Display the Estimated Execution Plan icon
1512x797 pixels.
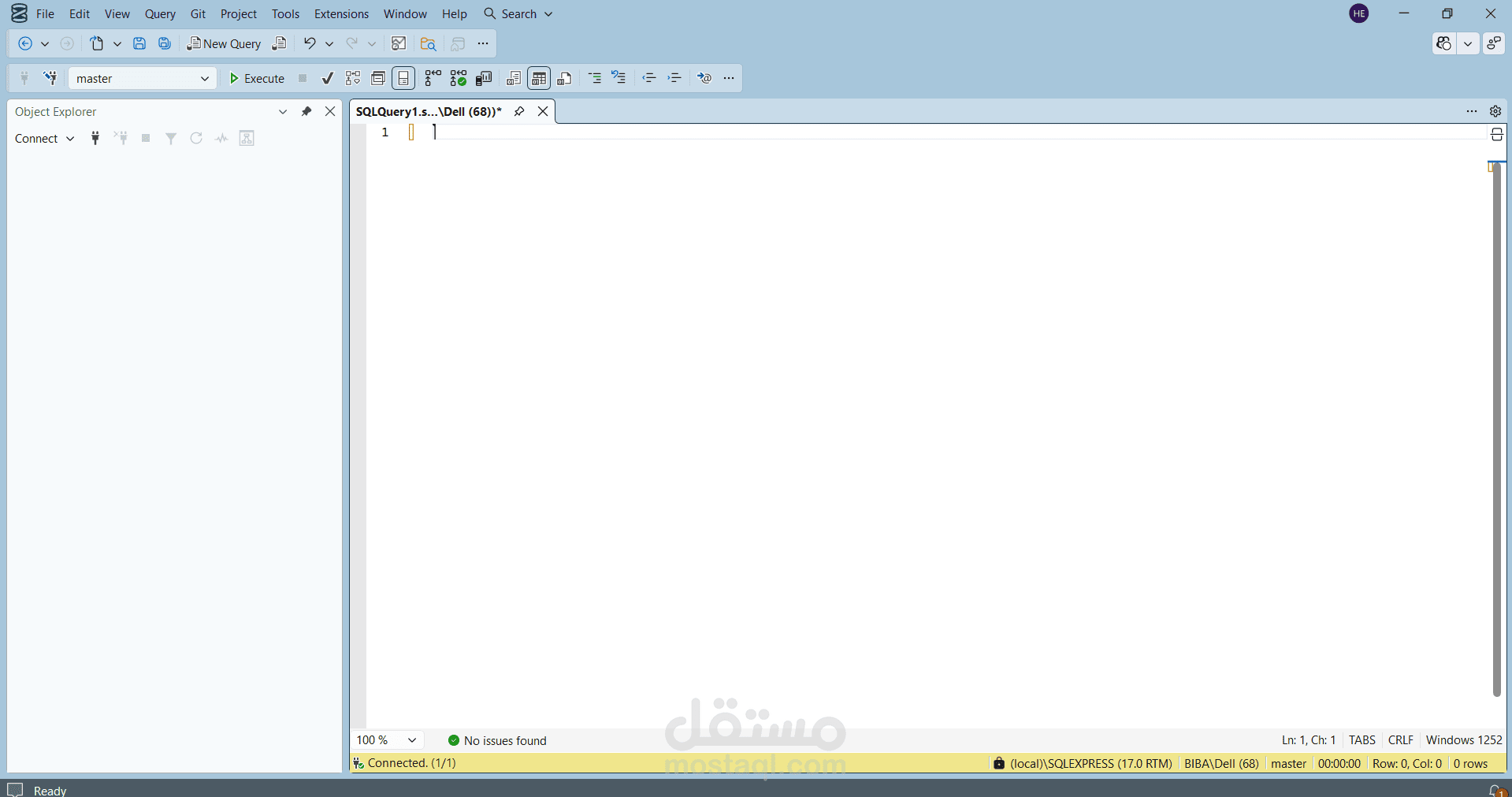[x=353, y=78]
